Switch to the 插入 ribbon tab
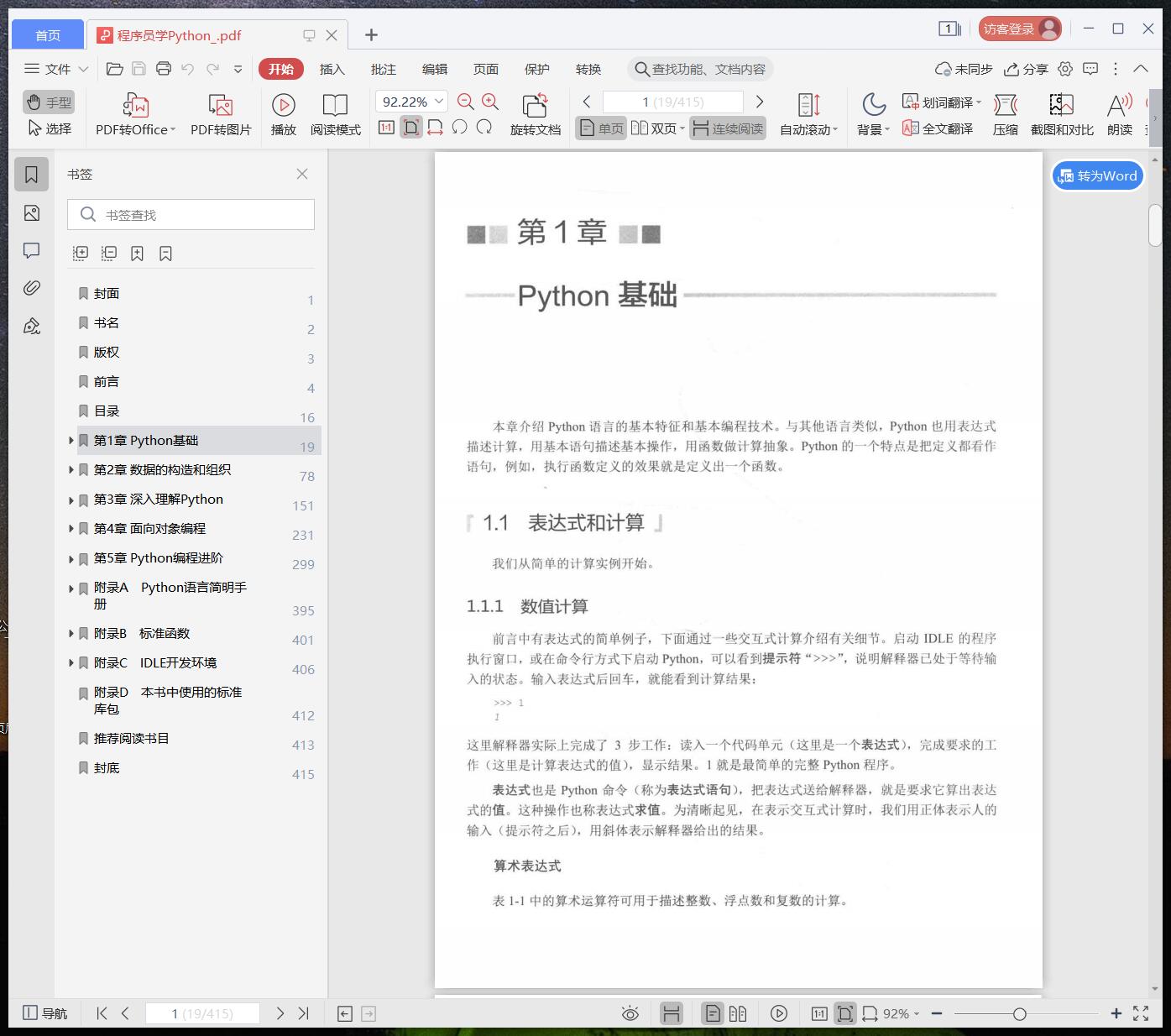The image size is (1171, 1036). point(332,69)
